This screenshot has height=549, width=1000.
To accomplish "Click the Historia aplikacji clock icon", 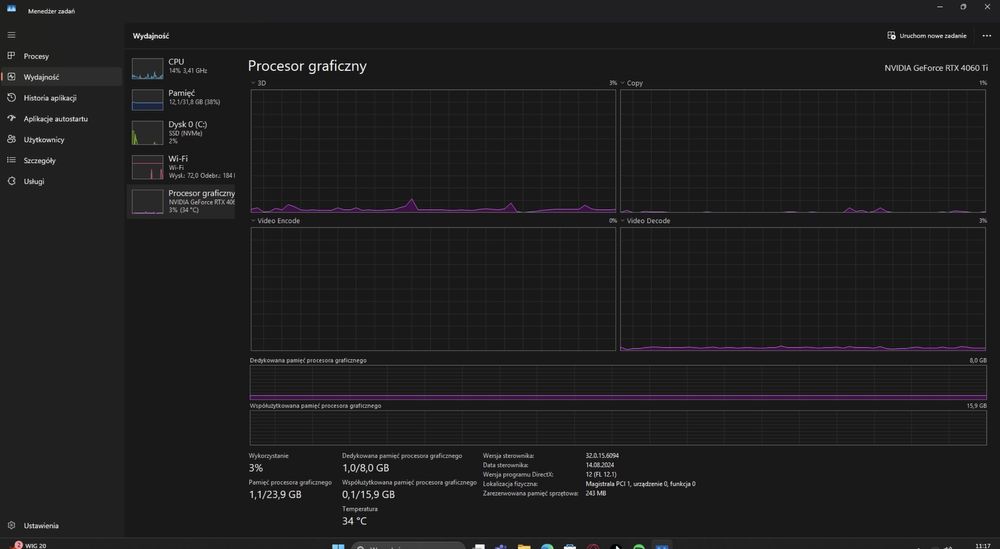I will click(x=11, y=98).
